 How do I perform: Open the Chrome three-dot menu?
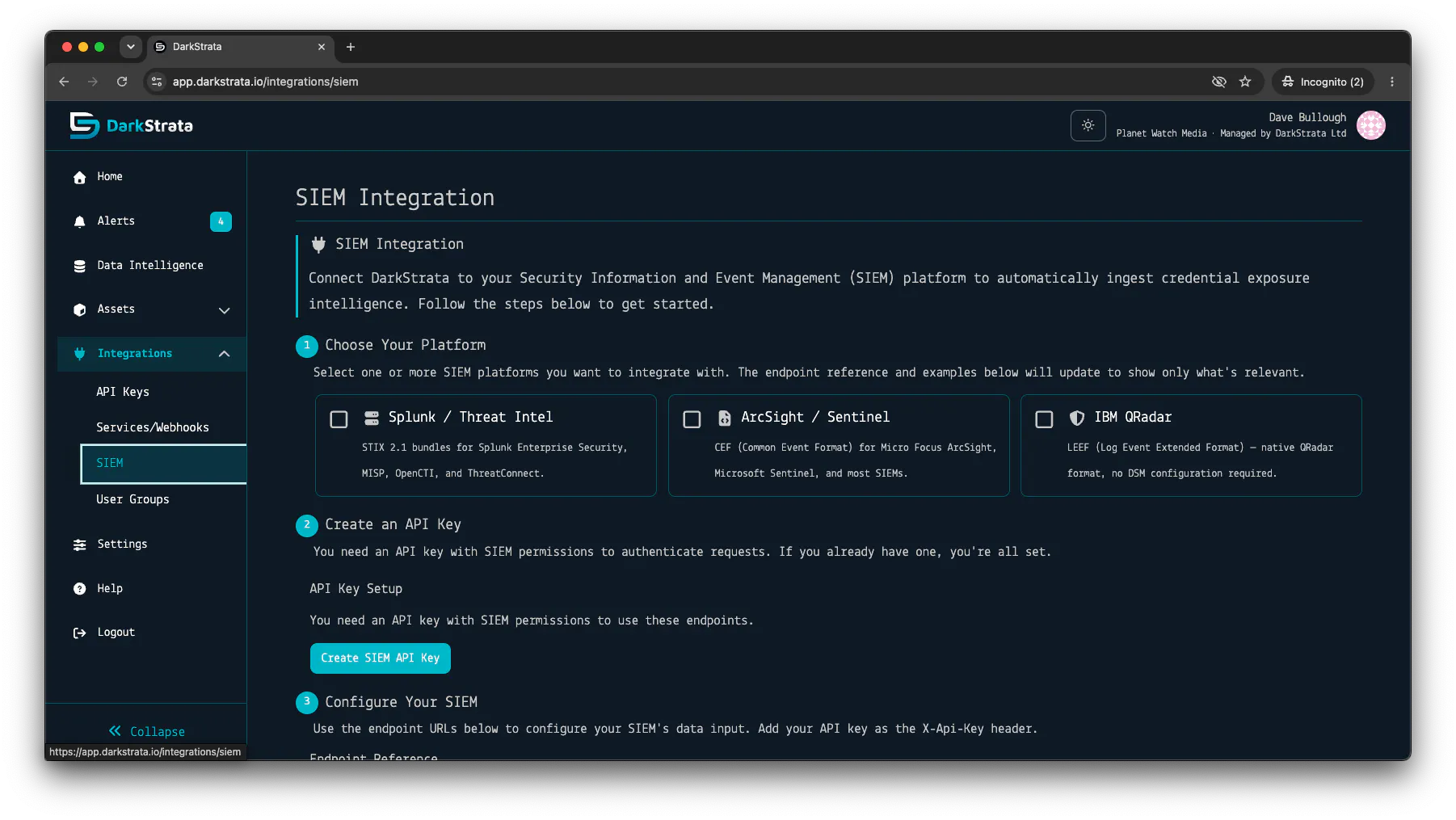(x=1392, y=82)
